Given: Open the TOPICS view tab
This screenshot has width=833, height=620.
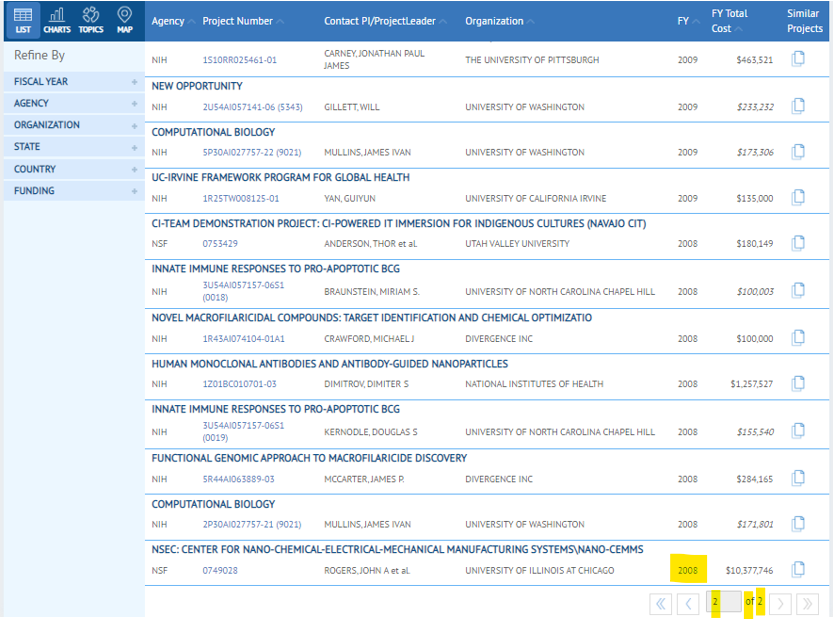Looking at the screenshot, I should coord(91,21).
